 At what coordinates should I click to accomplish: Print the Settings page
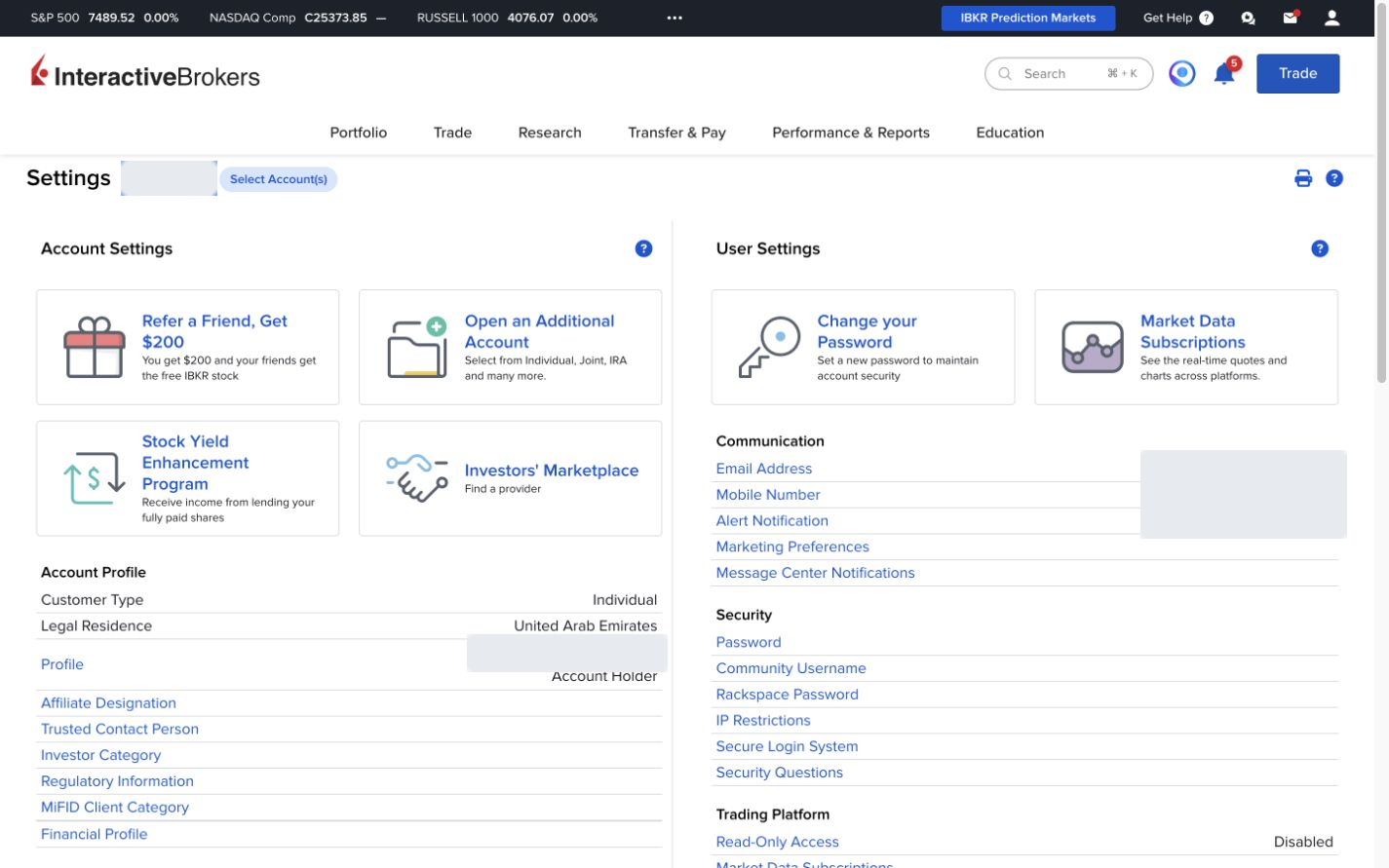(1303, 178)
